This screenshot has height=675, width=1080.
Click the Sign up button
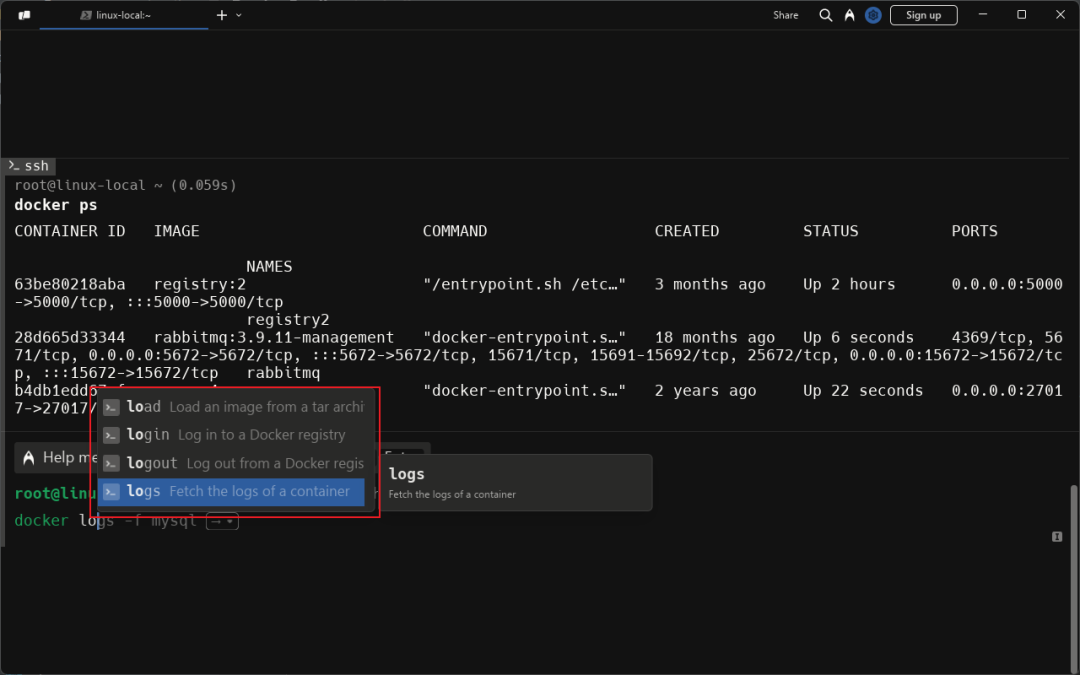(x=923, y=15)
